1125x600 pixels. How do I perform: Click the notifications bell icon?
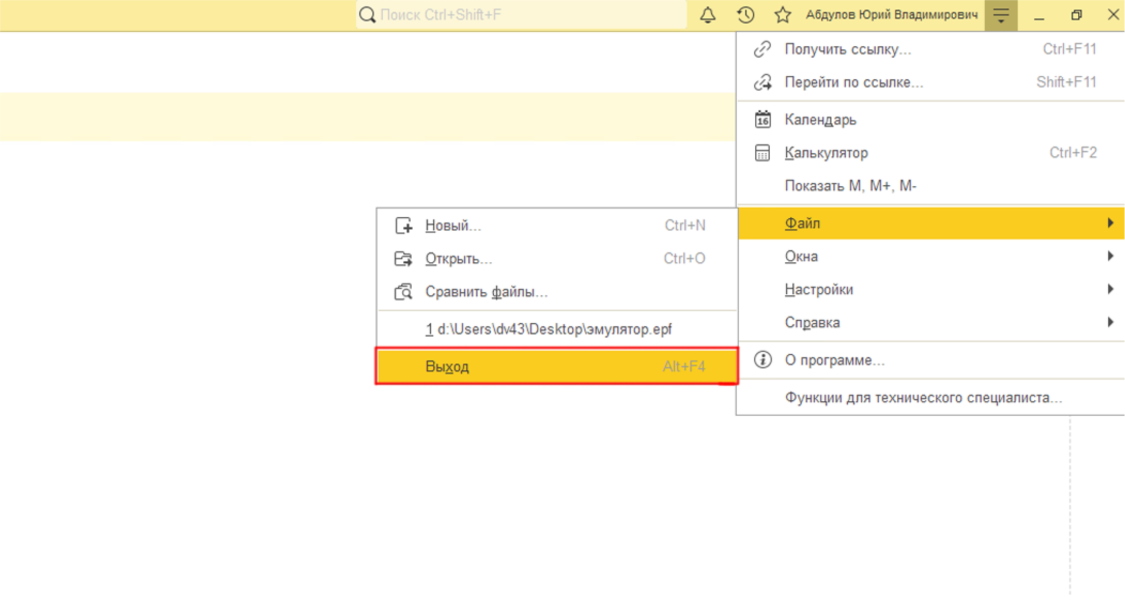click(708, 15)
